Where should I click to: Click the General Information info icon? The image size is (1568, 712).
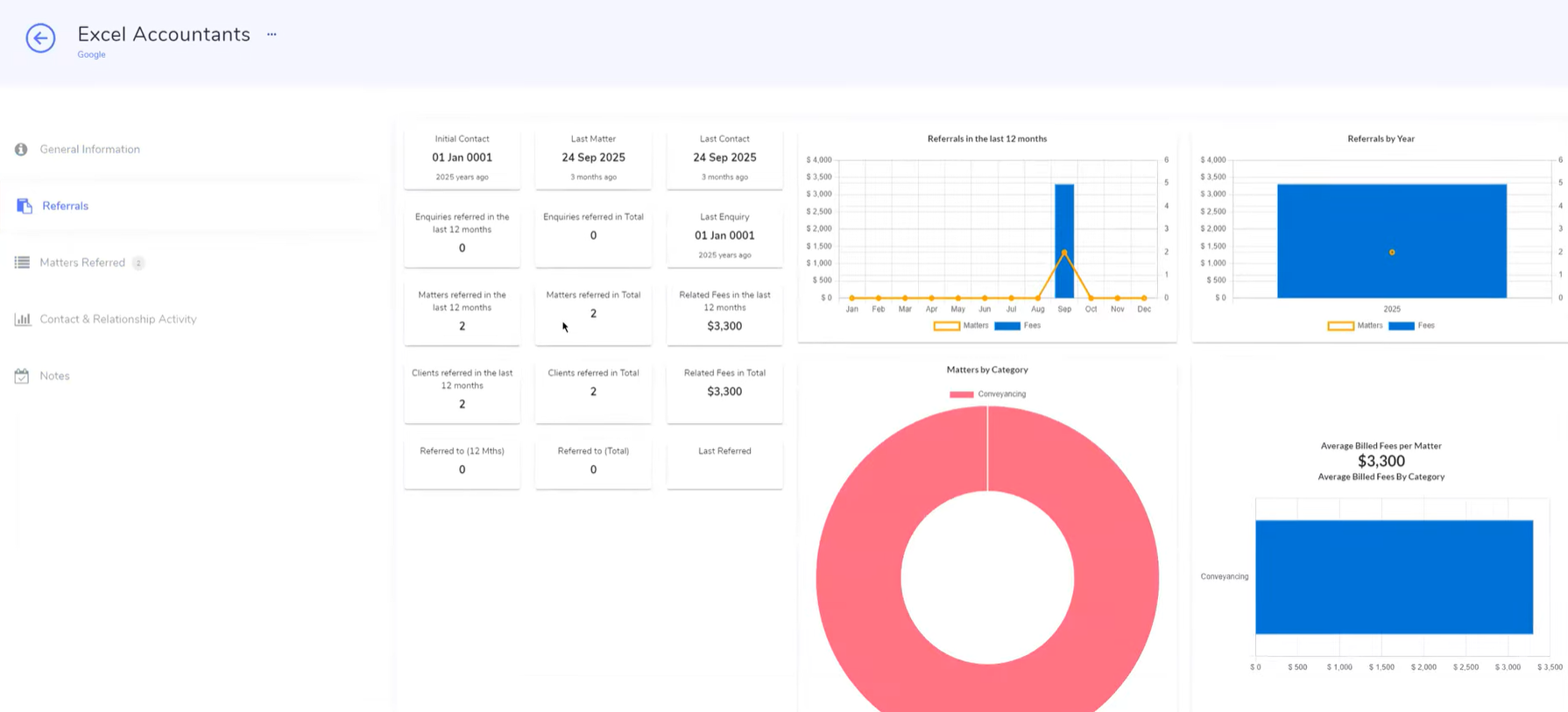pyautogui.click(x=21, y=150)
